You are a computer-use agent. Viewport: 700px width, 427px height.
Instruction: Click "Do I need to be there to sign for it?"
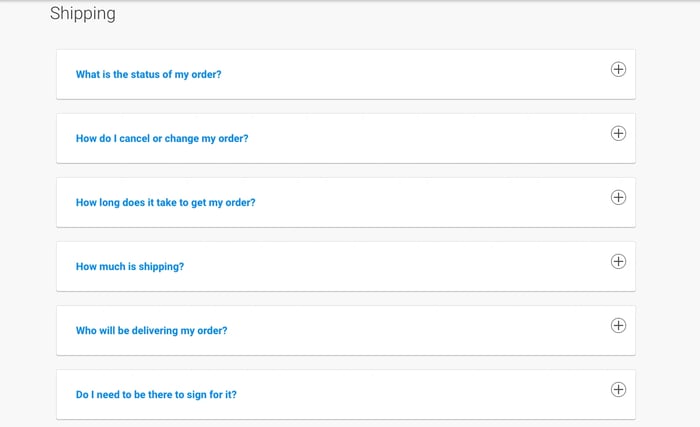click(156, 395)
